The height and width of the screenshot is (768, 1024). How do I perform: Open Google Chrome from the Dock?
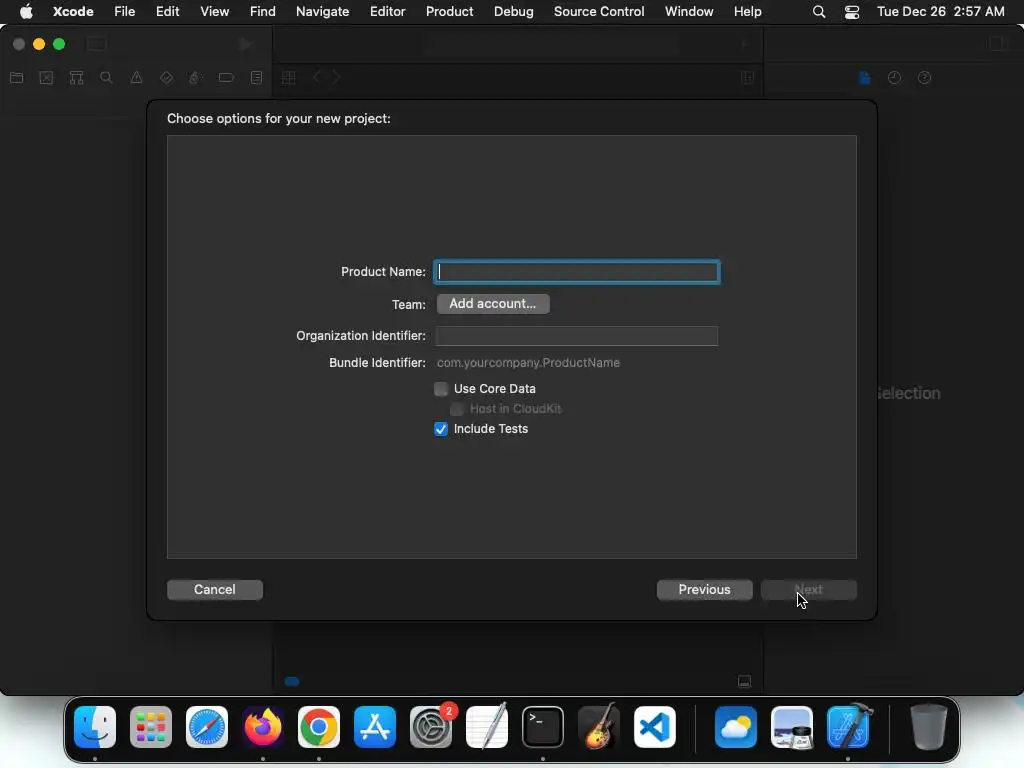[319, 727]
